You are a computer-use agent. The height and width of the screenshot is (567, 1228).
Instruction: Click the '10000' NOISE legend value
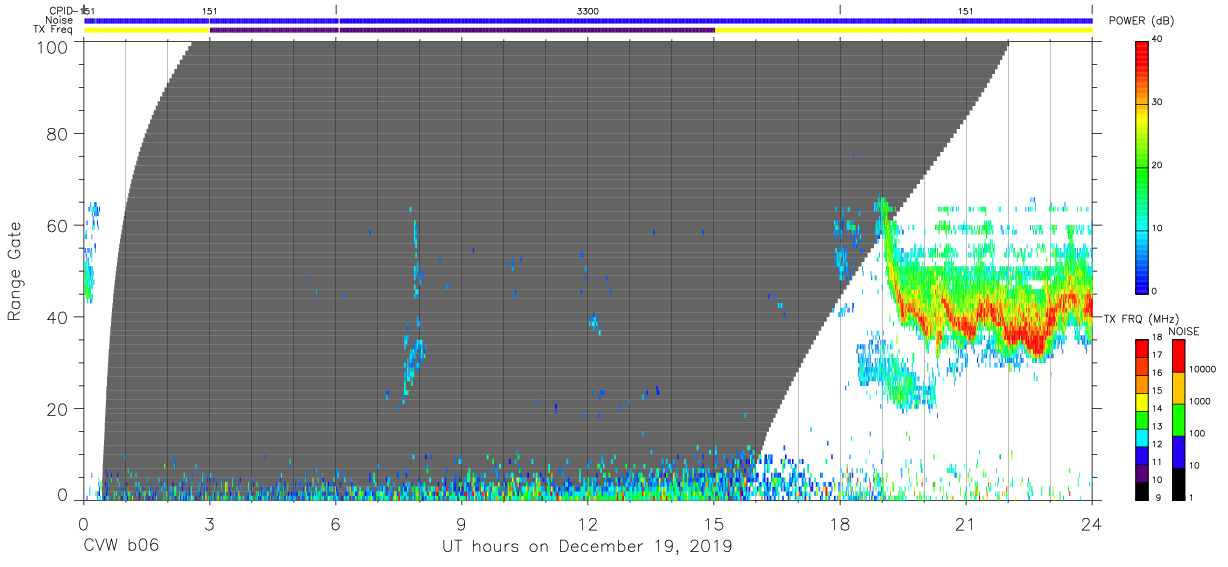coord(1201,370)
